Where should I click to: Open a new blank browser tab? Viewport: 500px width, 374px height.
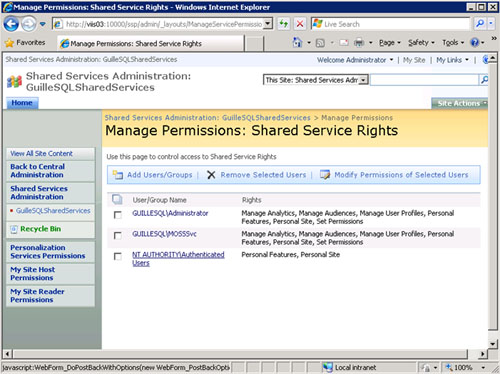(254, 43)
